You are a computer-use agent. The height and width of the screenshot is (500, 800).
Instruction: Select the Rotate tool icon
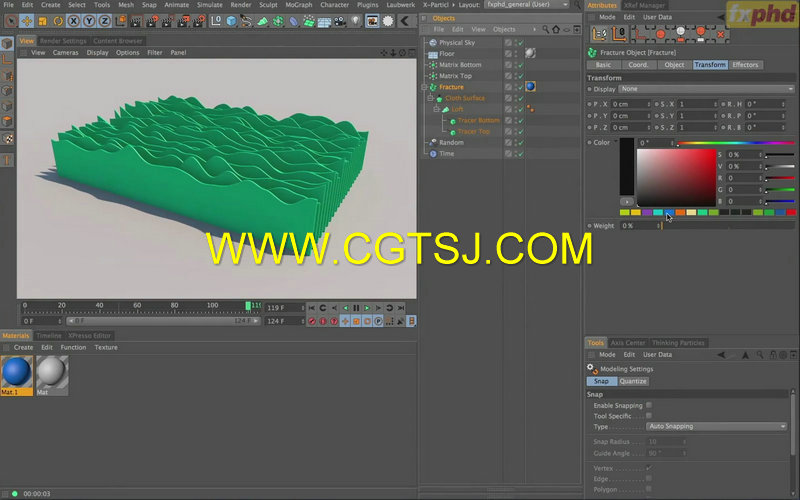tap(58, 21)
